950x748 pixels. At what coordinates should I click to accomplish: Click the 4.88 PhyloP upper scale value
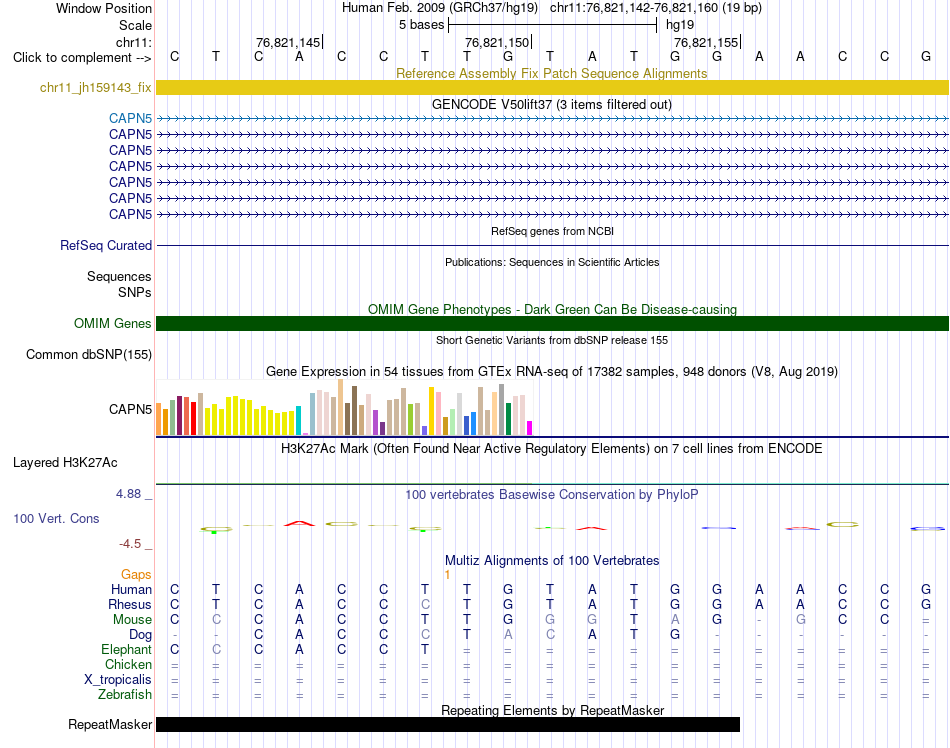[128, 494]
